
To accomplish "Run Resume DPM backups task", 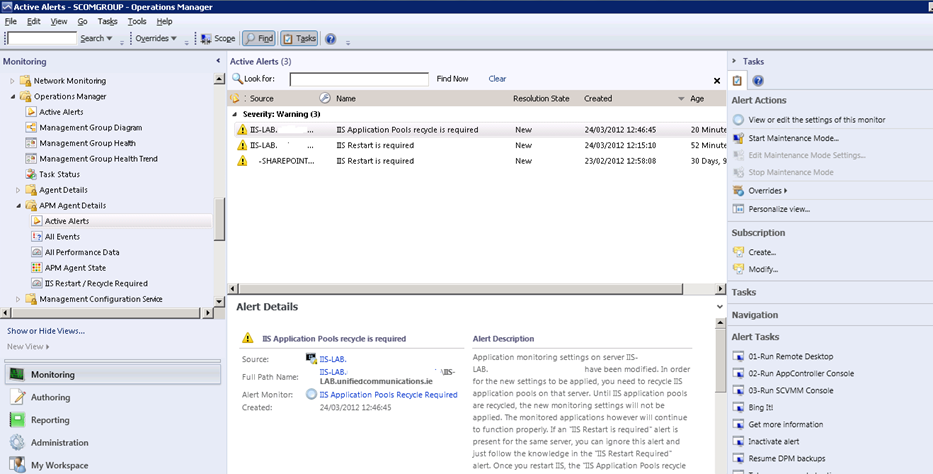I will coord(787,459).
